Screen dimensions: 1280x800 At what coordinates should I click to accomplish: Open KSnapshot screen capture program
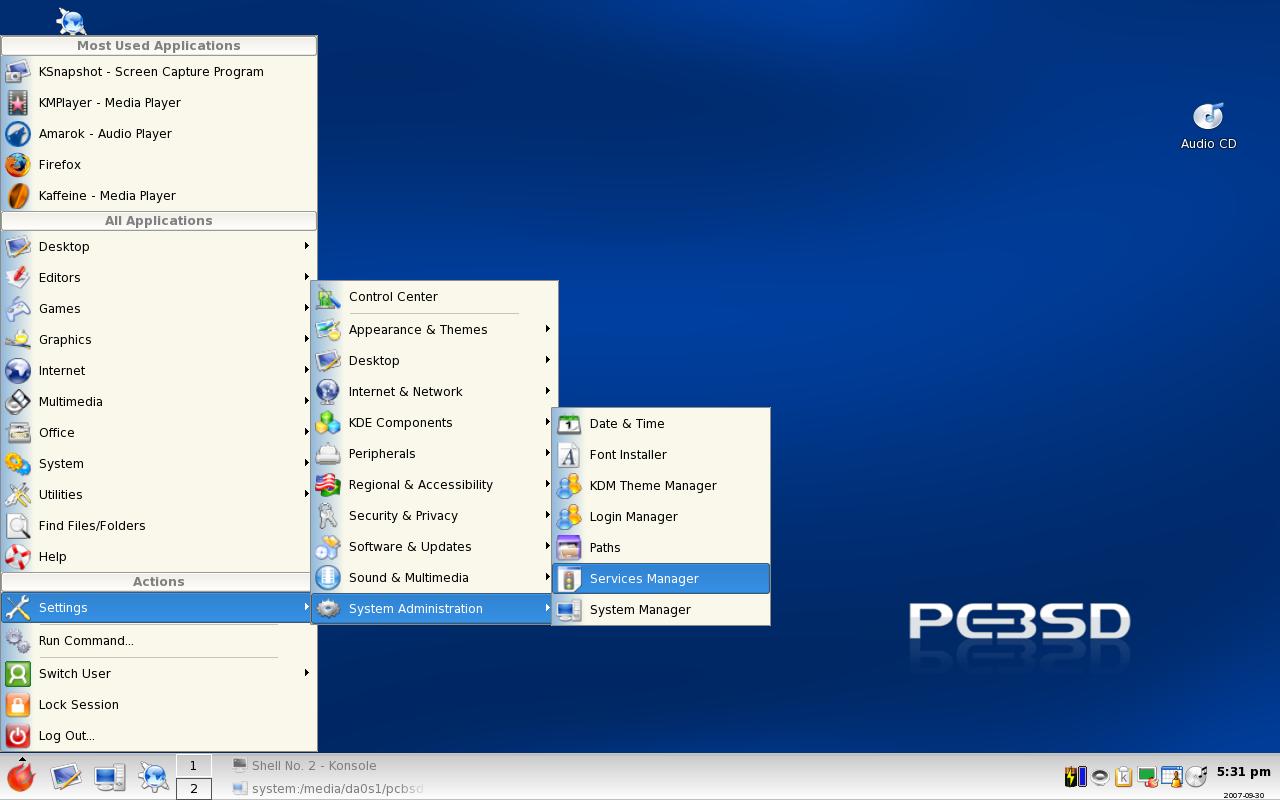(x=159, y=71)
